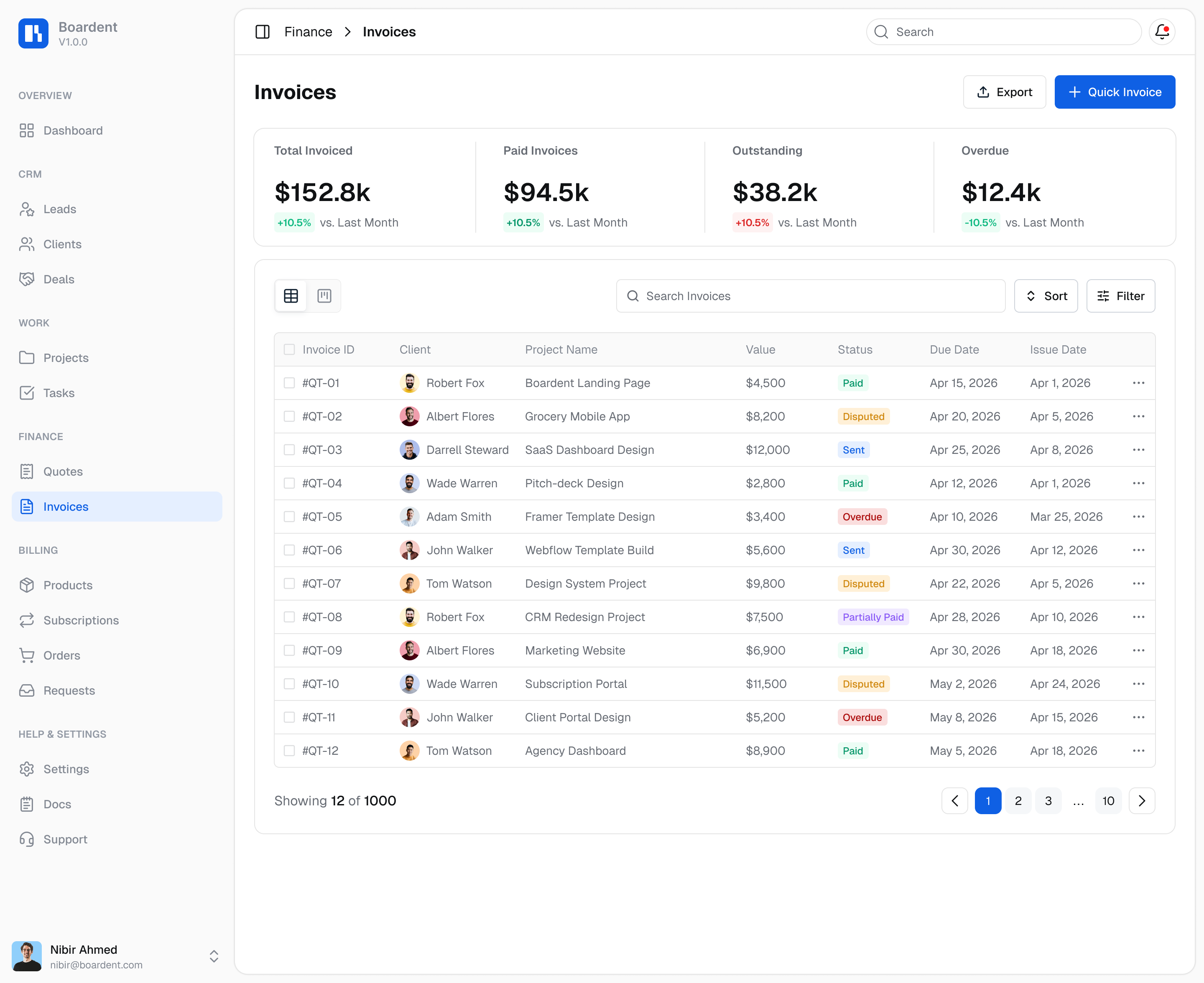Open row actions for #QT-05
Screen dimensions: 1204x983
(1138, 517)
